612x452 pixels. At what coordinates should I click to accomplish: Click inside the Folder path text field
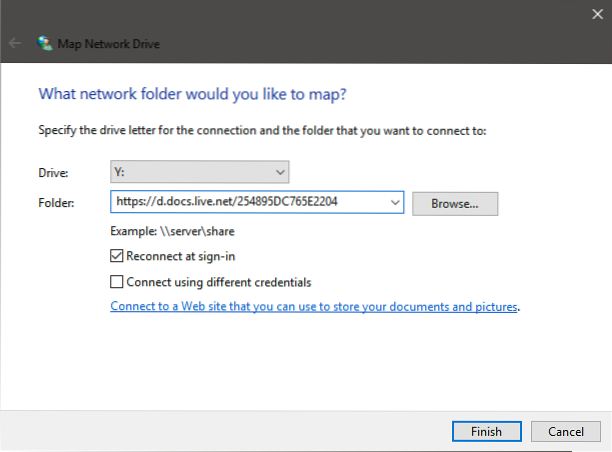click(248, 203)
